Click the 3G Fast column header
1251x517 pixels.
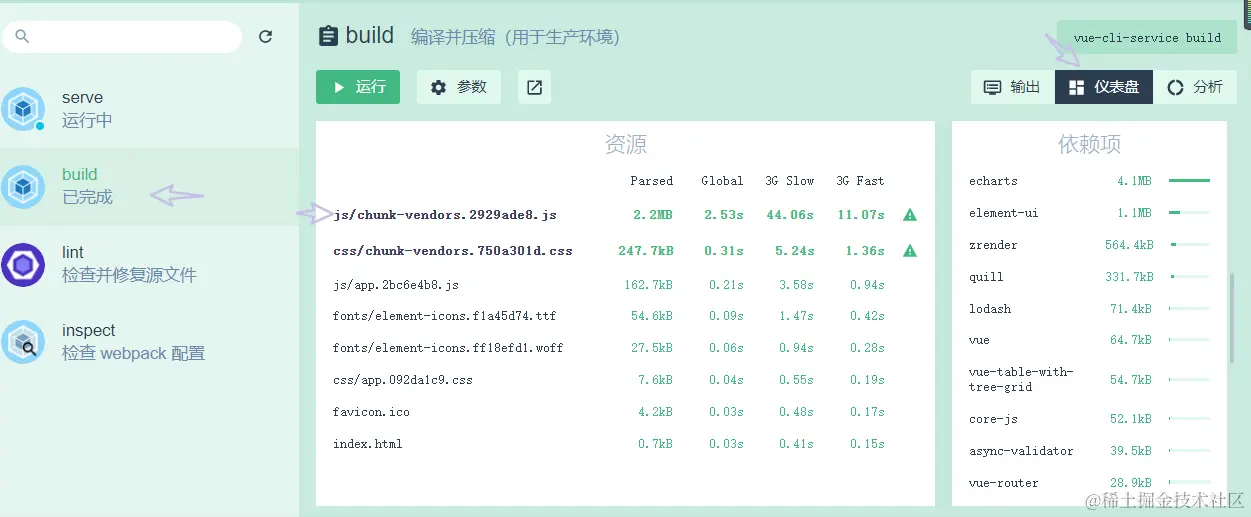click(x=860, y=181)
